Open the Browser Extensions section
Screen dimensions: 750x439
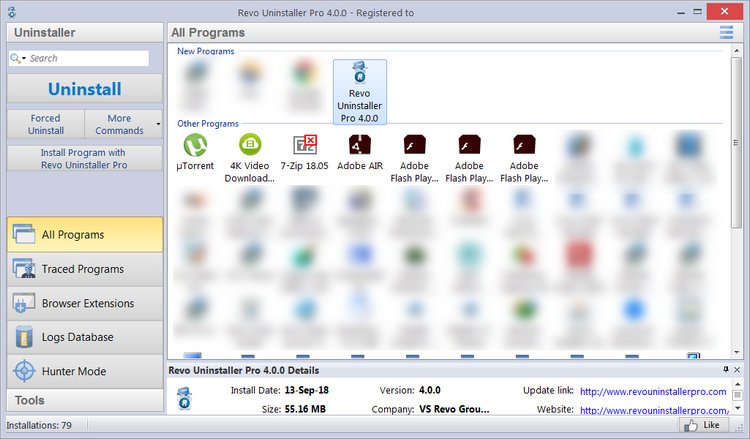click(85, 303)
